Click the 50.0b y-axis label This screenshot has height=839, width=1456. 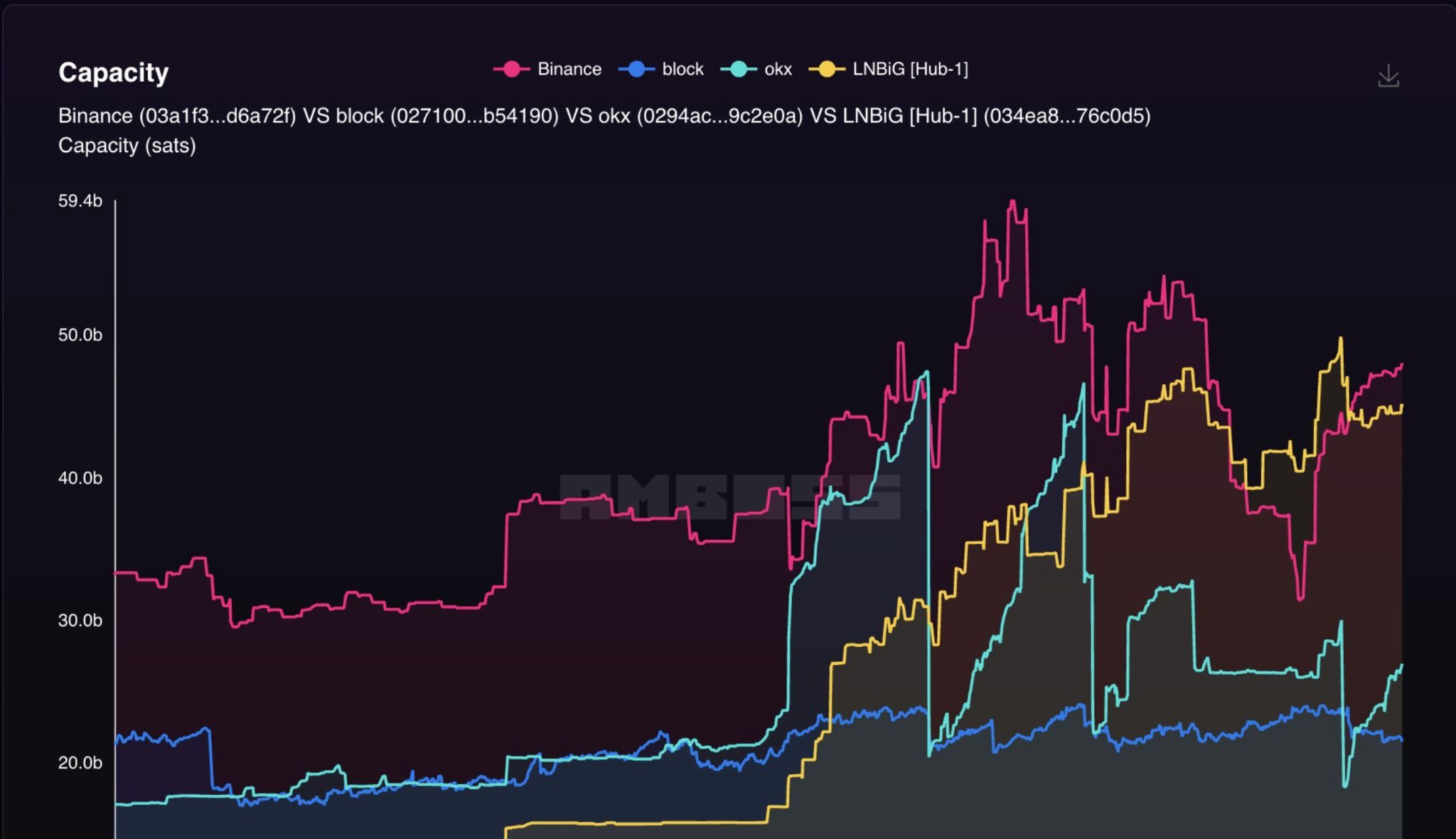(80, 335)
